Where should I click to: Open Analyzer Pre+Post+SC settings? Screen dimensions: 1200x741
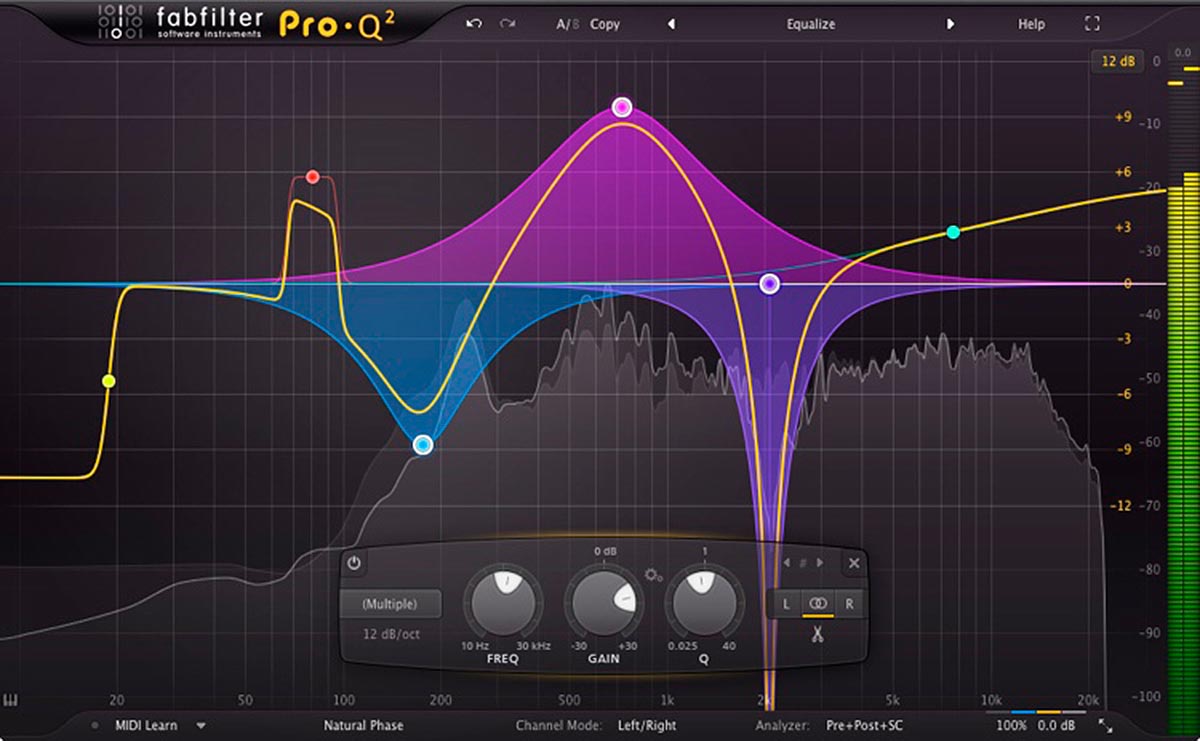click(865, 726)
